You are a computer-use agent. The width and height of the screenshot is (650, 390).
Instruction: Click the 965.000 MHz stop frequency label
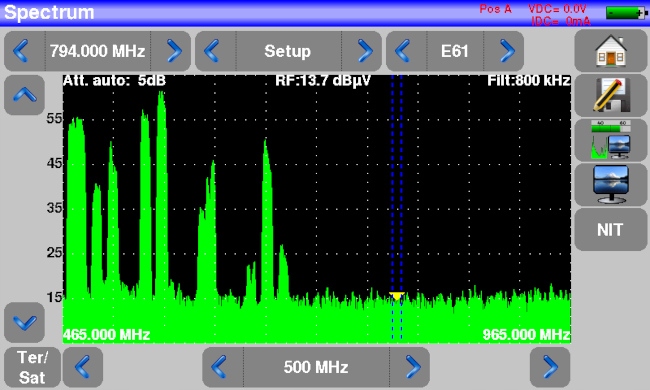tap(526, 334)
